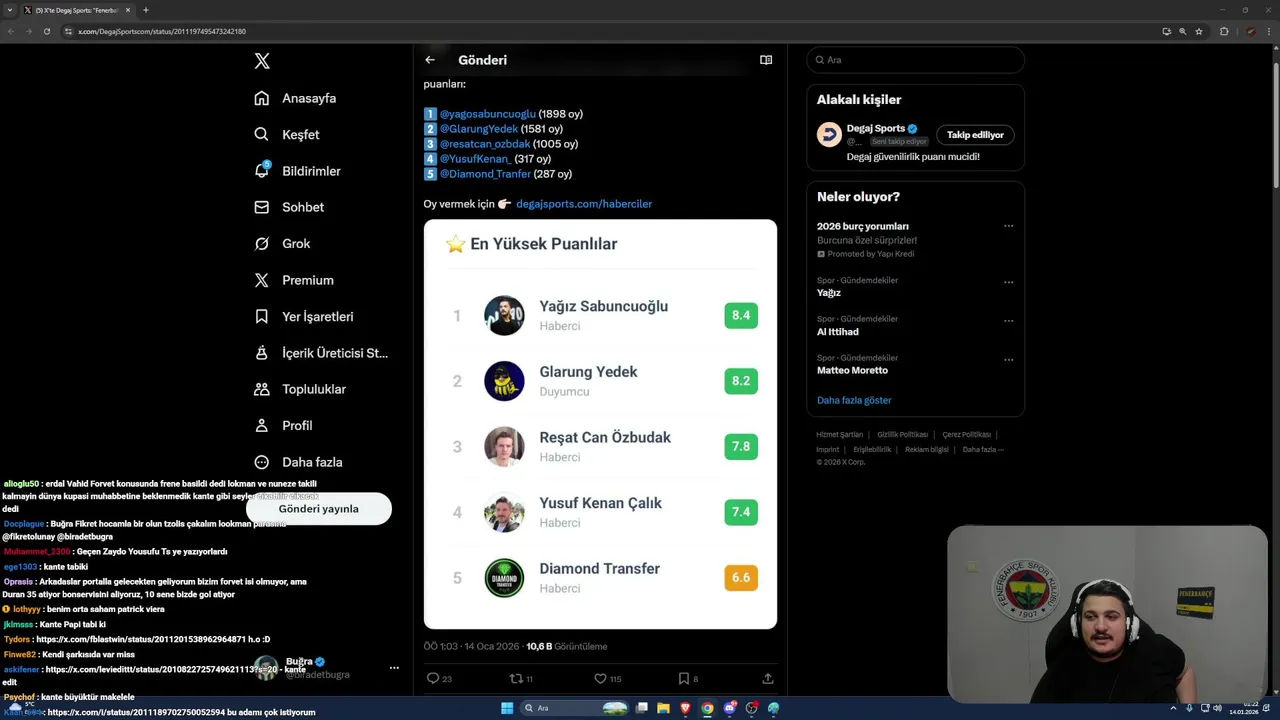Open degajsports.com/haberciler link
Image resolution: width=1280 pixels, height=720 pixels.
pyautogui.click(x=584, y=204)
